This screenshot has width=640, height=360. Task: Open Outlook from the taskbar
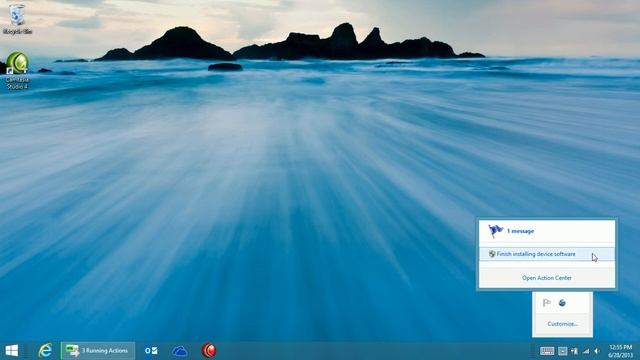tap(151, 351)
